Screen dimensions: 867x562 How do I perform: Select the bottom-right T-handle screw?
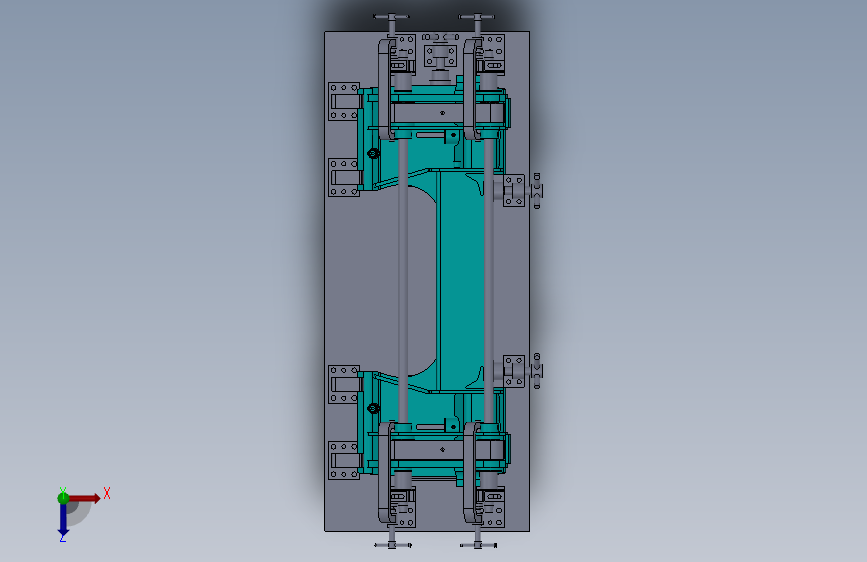tap(478, 539)
